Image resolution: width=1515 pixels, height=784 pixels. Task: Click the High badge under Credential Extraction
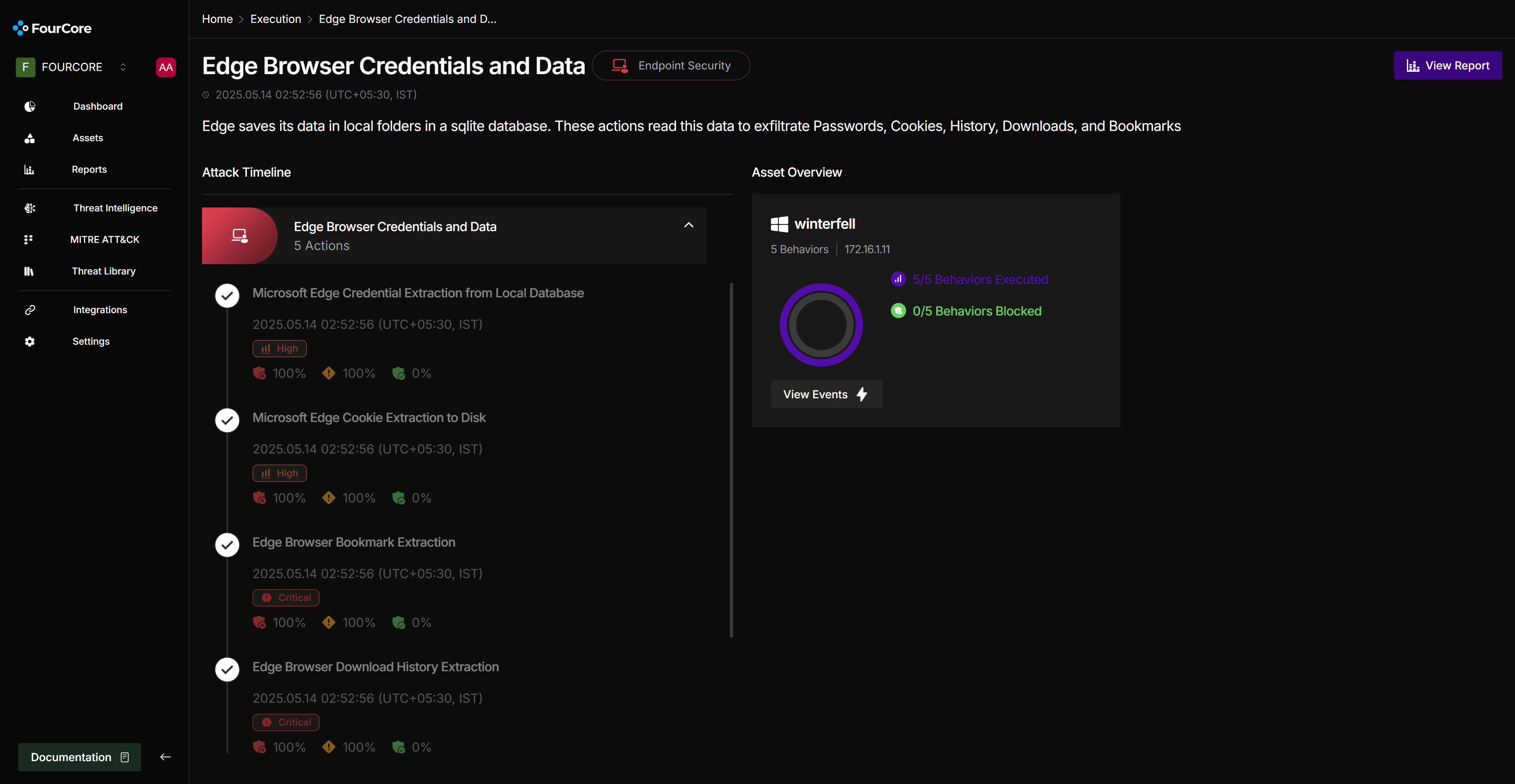click(279, 349)
